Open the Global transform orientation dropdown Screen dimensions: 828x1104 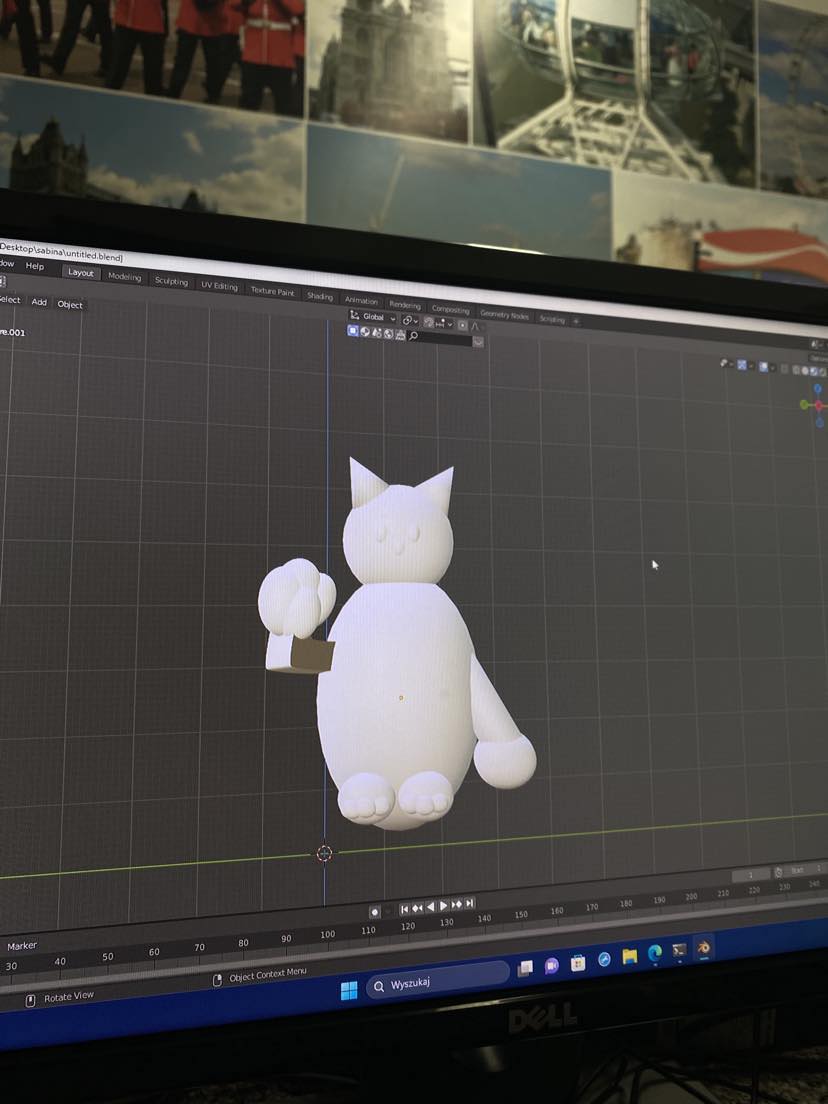tap(372, 317)
